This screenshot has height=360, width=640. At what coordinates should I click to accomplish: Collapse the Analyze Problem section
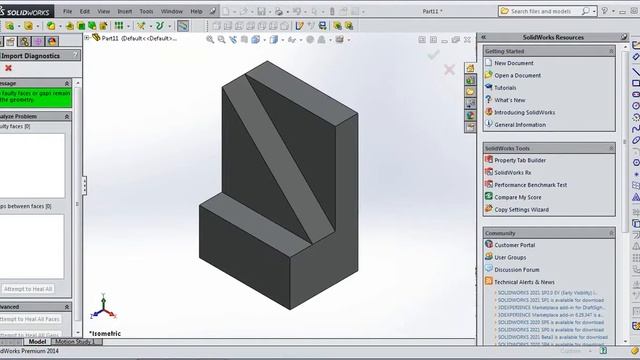[x=67, y=117]
